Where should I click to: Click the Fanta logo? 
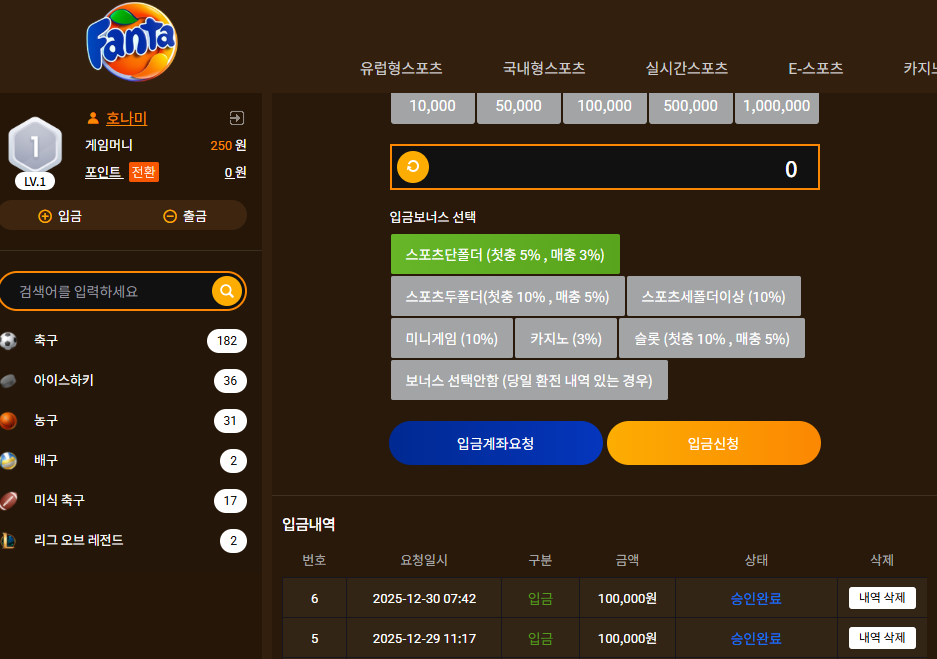coord(132,42)
